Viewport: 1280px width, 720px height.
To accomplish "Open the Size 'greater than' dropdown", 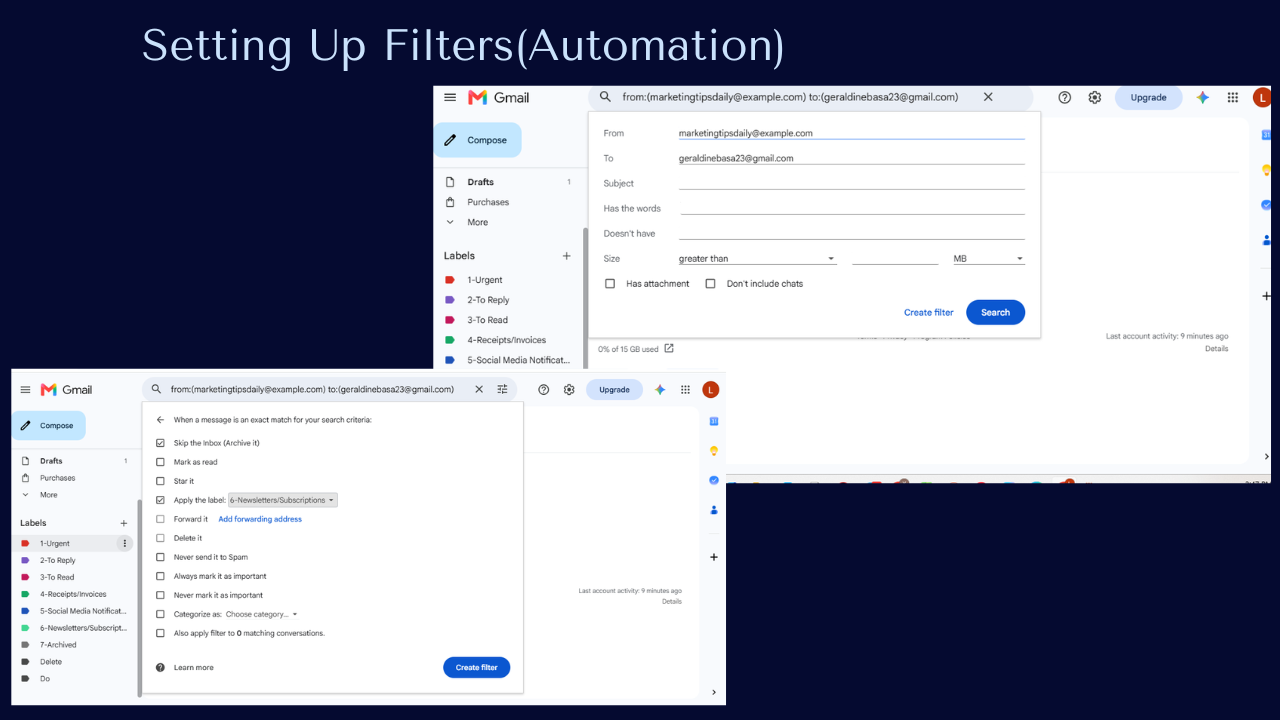I will pyautogui.click(x=757, y=259).
